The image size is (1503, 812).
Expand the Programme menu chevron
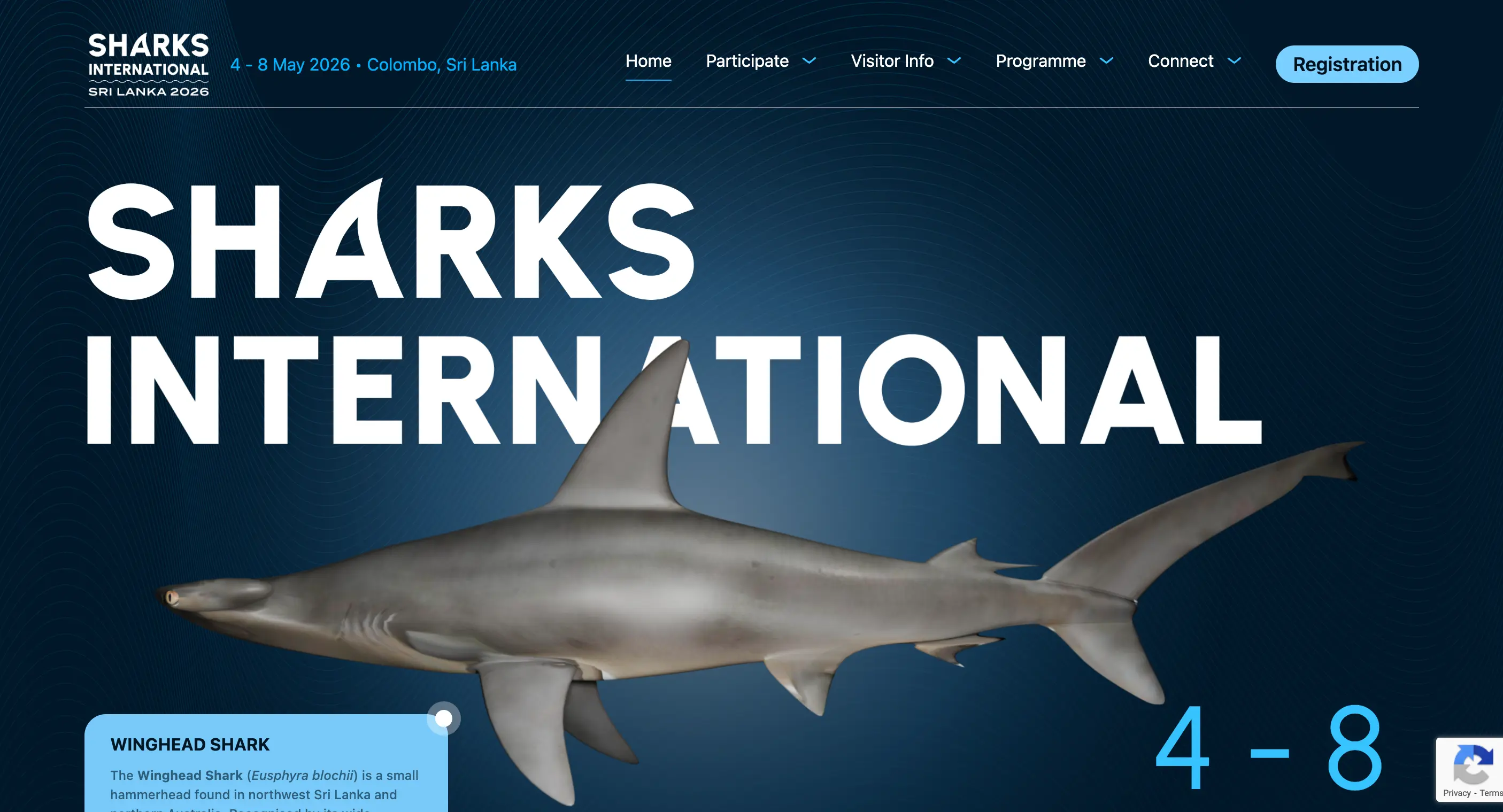[x=1106, y=60]
